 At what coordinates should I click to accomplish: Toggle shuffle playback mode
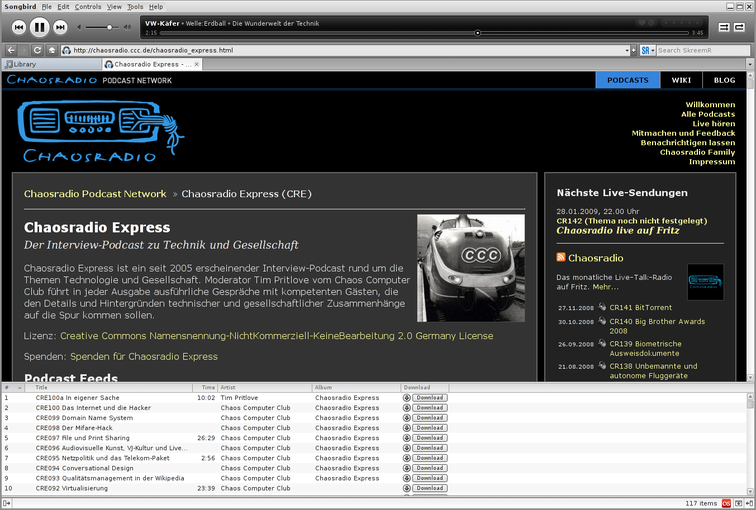coord(724,27)
